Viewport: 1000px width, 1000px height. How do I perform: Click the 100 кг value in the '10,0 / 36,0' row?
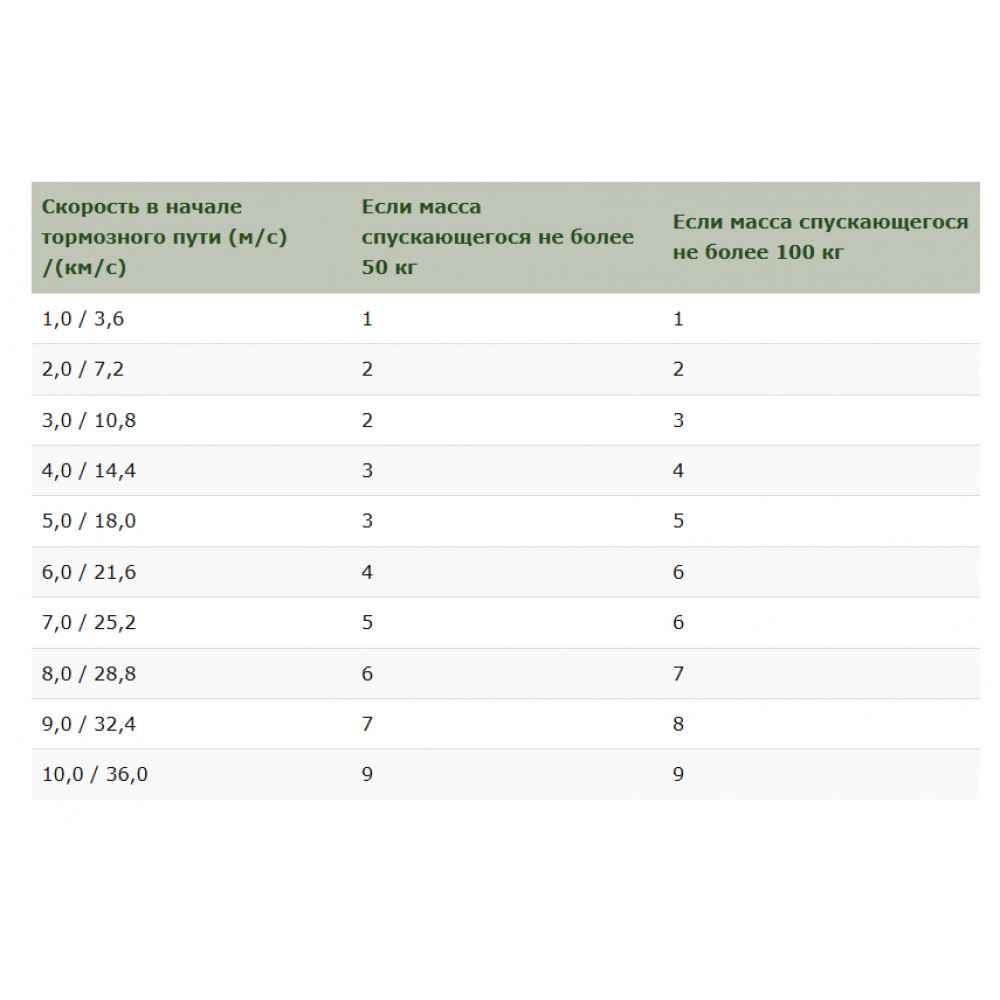point(678,774)
